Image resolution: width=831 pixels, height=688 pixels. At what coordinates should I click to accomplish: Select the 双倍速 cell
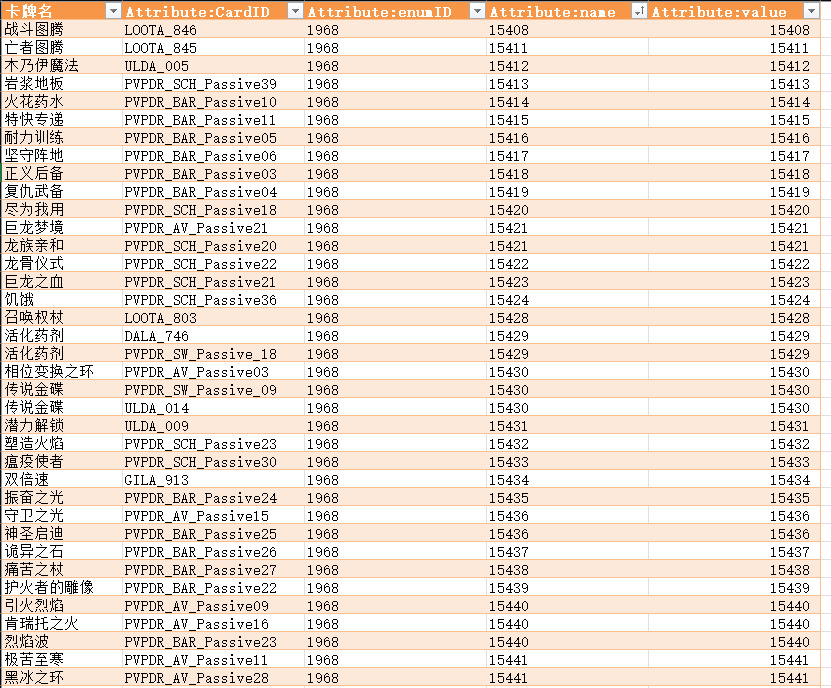coord(61,480)
